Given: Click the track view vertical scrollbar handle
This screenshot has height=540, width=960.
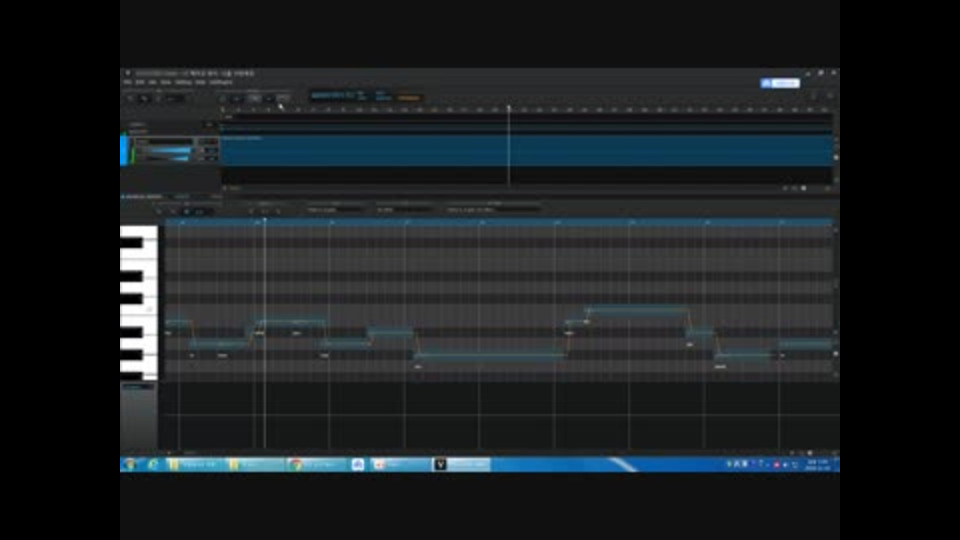Looking at the screenshot, I should [836, 157].
